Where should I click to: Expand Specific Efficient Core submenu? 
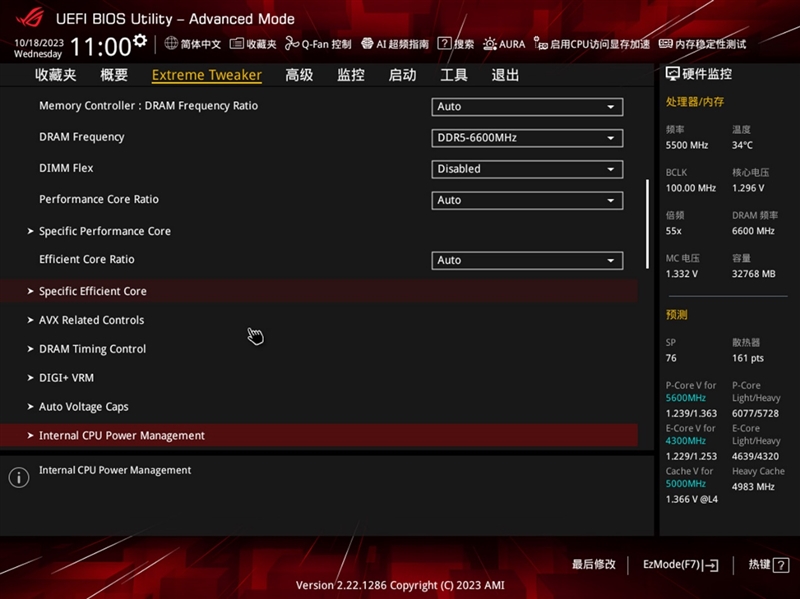319,291
